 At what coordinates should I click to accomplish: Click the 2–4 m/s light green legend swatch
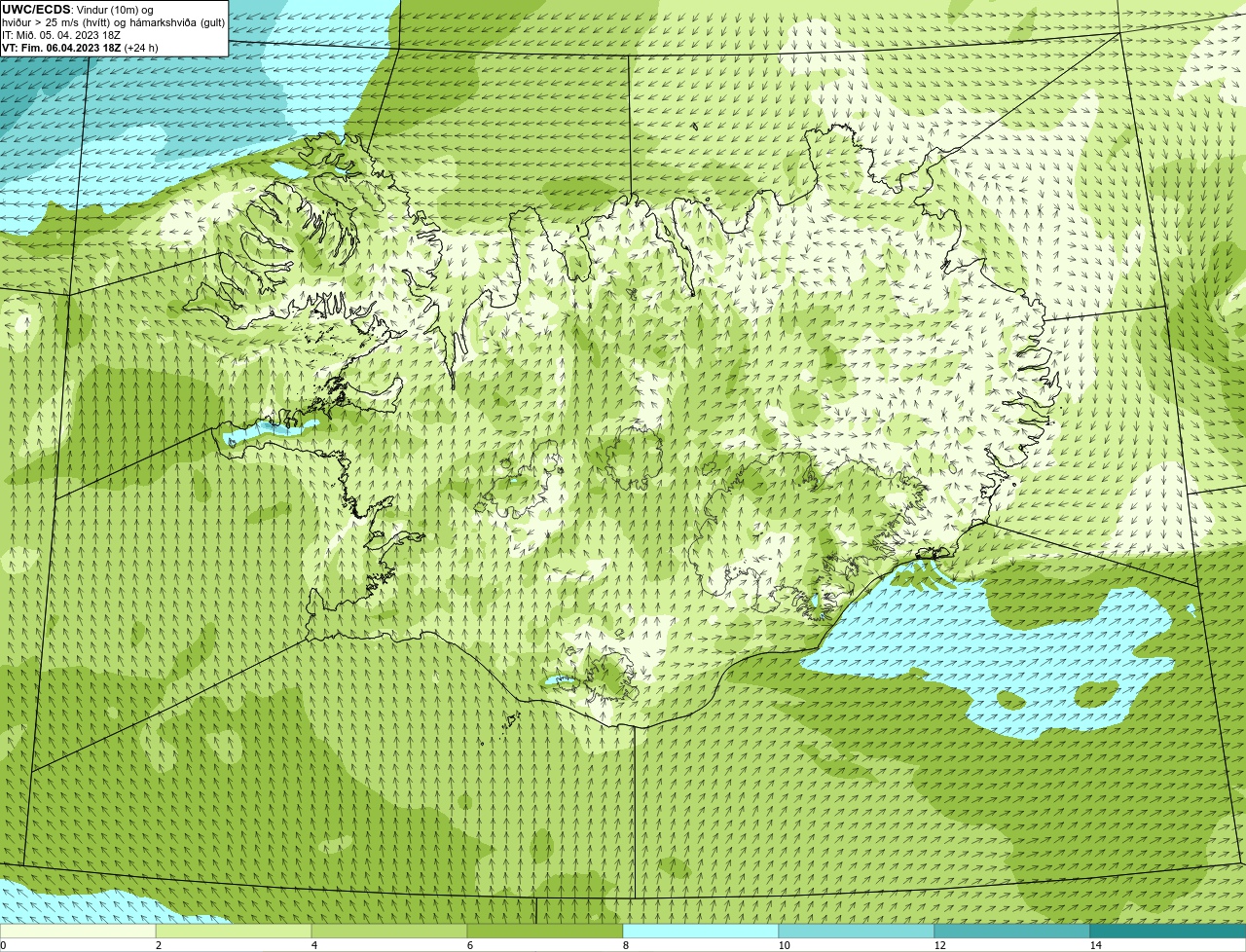pyautogui.click(x=234, y=932)
